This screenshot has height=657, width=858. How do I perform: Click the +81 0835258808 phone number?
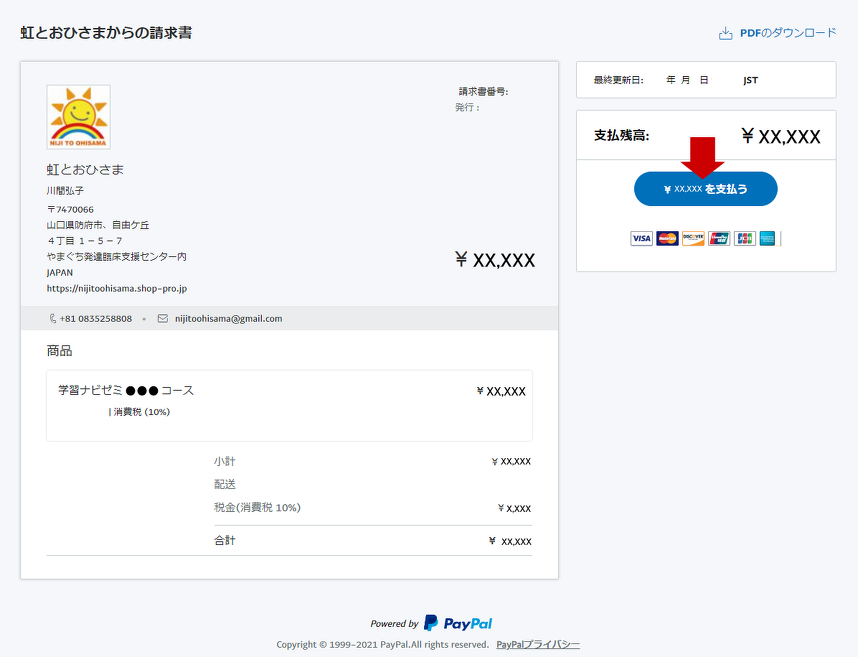96,319
